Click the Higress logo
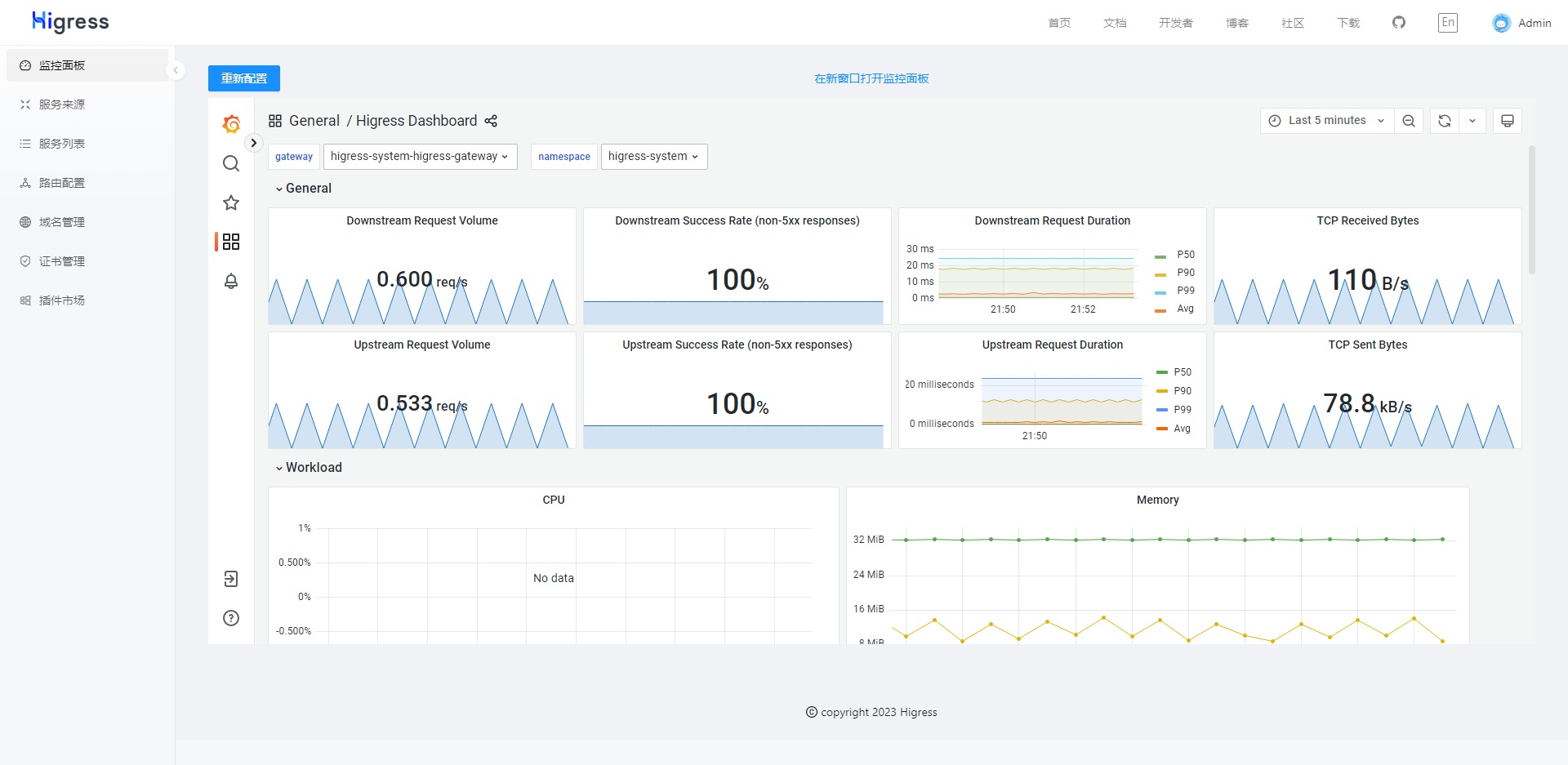Screen dimensions: 1568x765 pyautogui.click(x=70, y=22)
